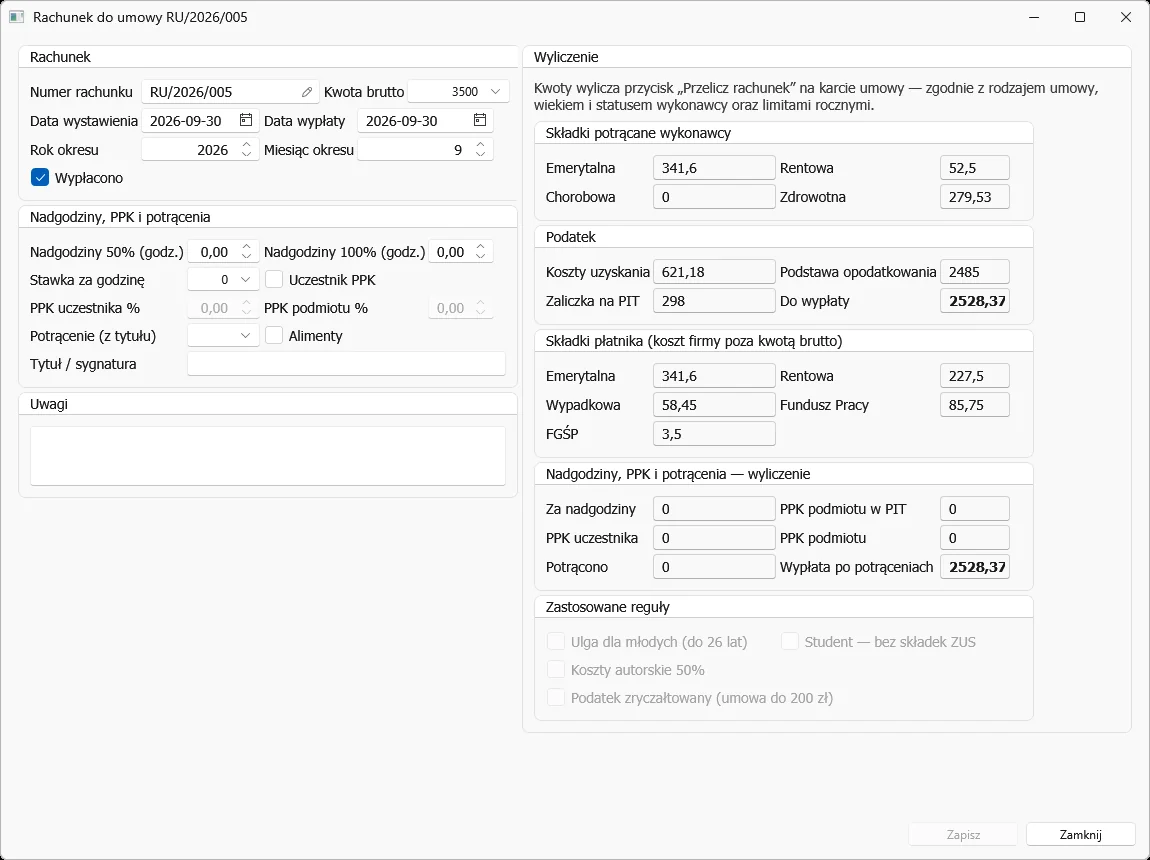Click the Składki potrącane wykonawcy group title
The height and width of the screenshot is (860, 1150).
point(638,133)
